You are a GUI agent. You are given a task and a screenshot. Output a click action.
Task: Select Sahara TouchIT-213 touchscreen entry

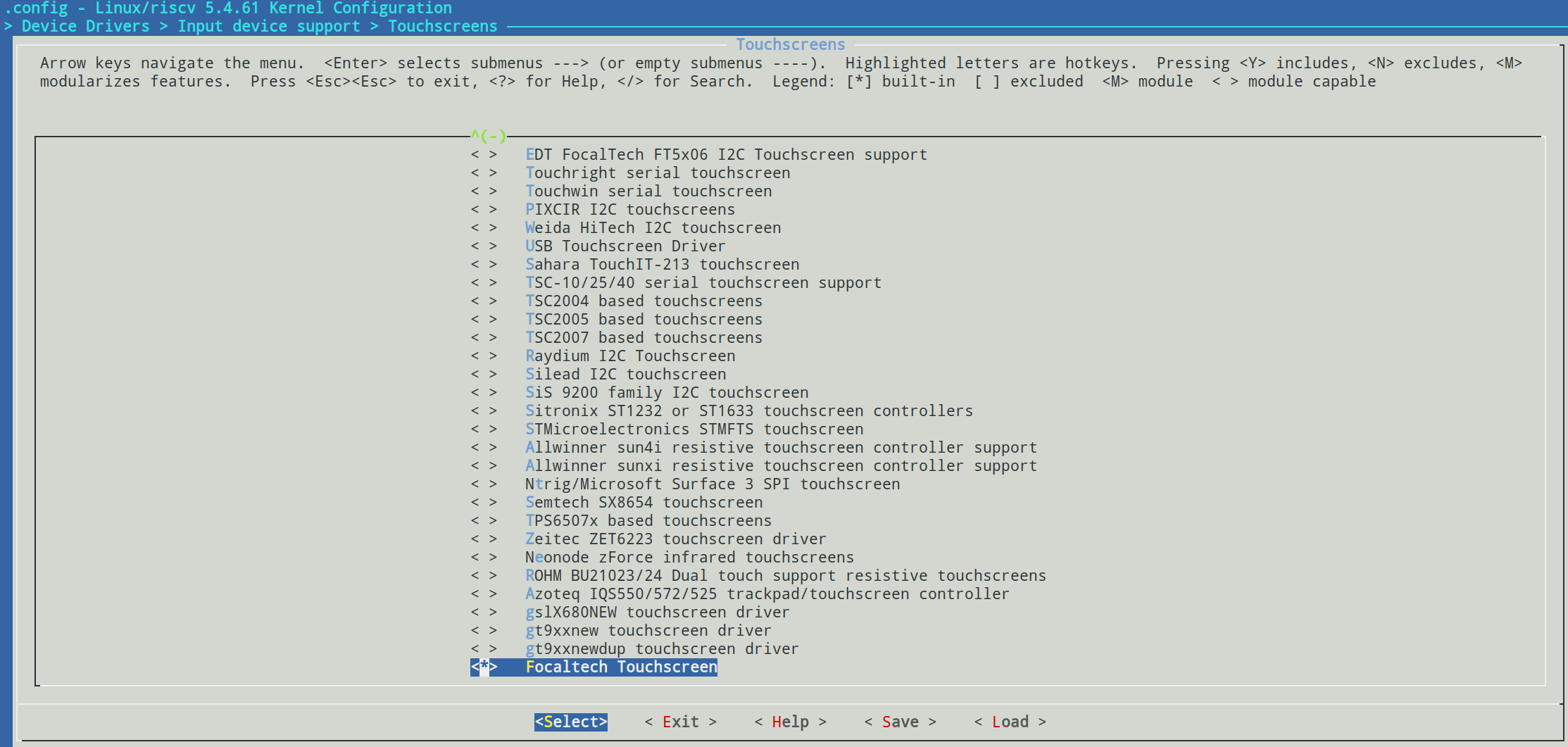point(662,265)
